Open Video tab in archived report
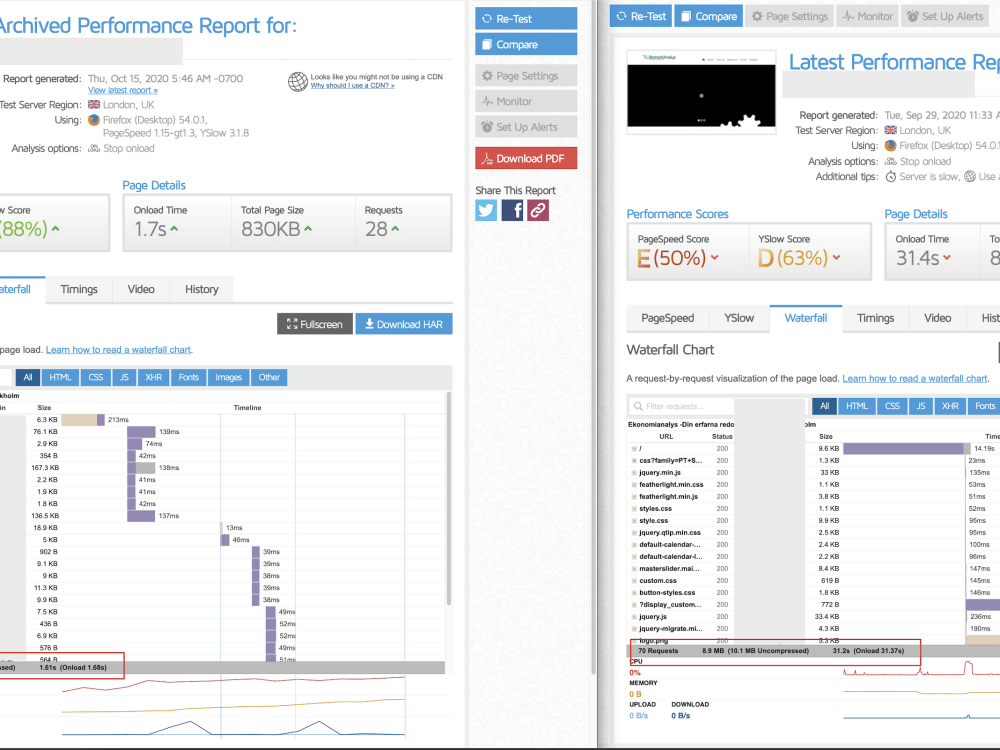This screenshot has width=1000, height=750. [x=141, y=290]
